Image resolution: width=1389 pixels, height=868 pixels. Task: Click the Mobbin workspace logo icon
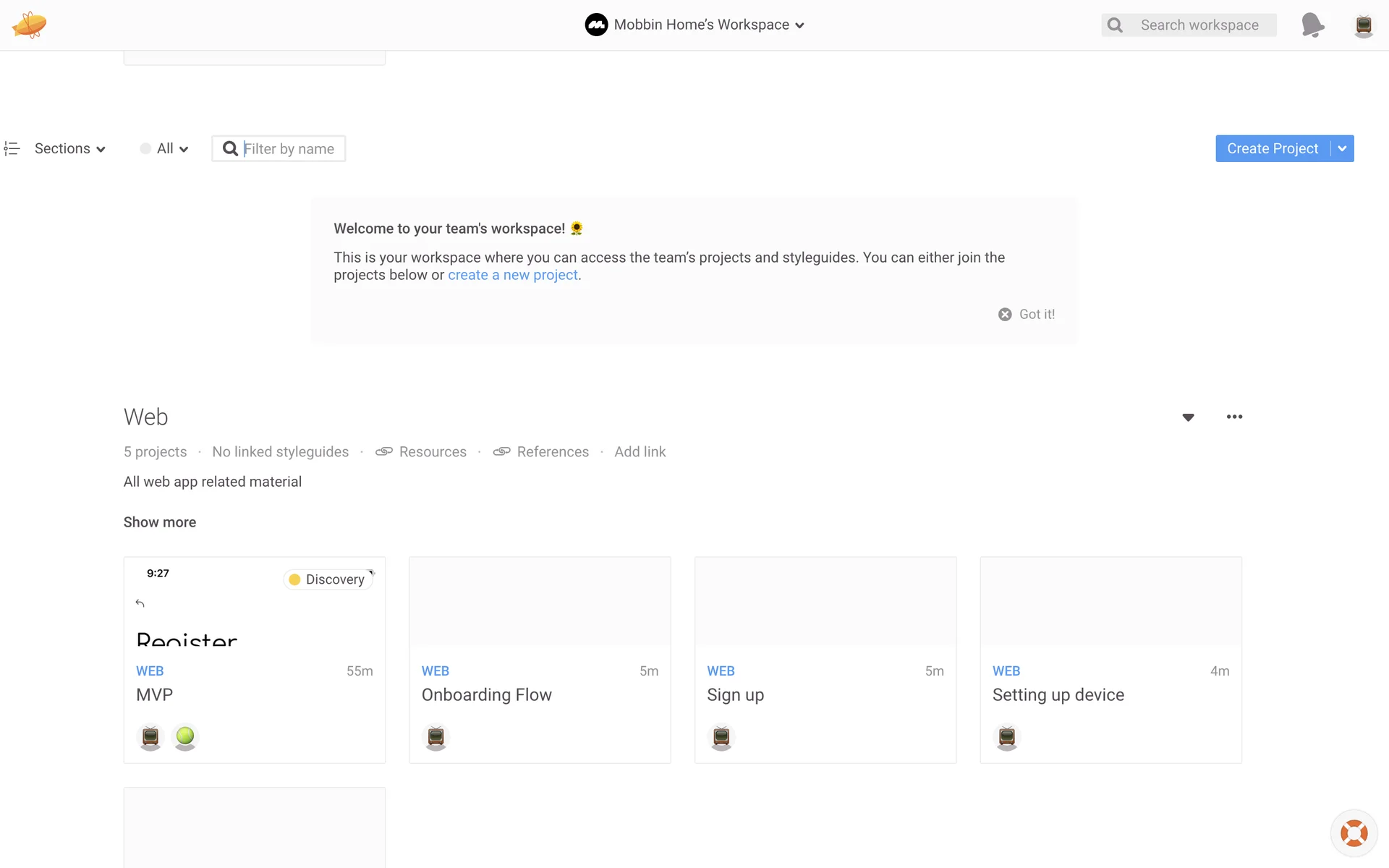[596, 25]
